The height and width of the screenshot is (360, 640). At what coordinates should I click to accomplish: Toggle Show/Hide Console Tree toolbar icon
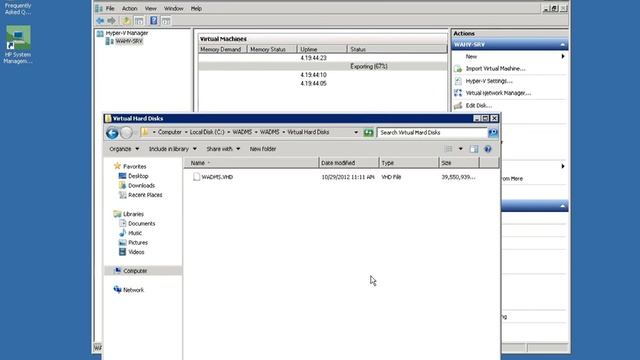(x=139, y=20)
